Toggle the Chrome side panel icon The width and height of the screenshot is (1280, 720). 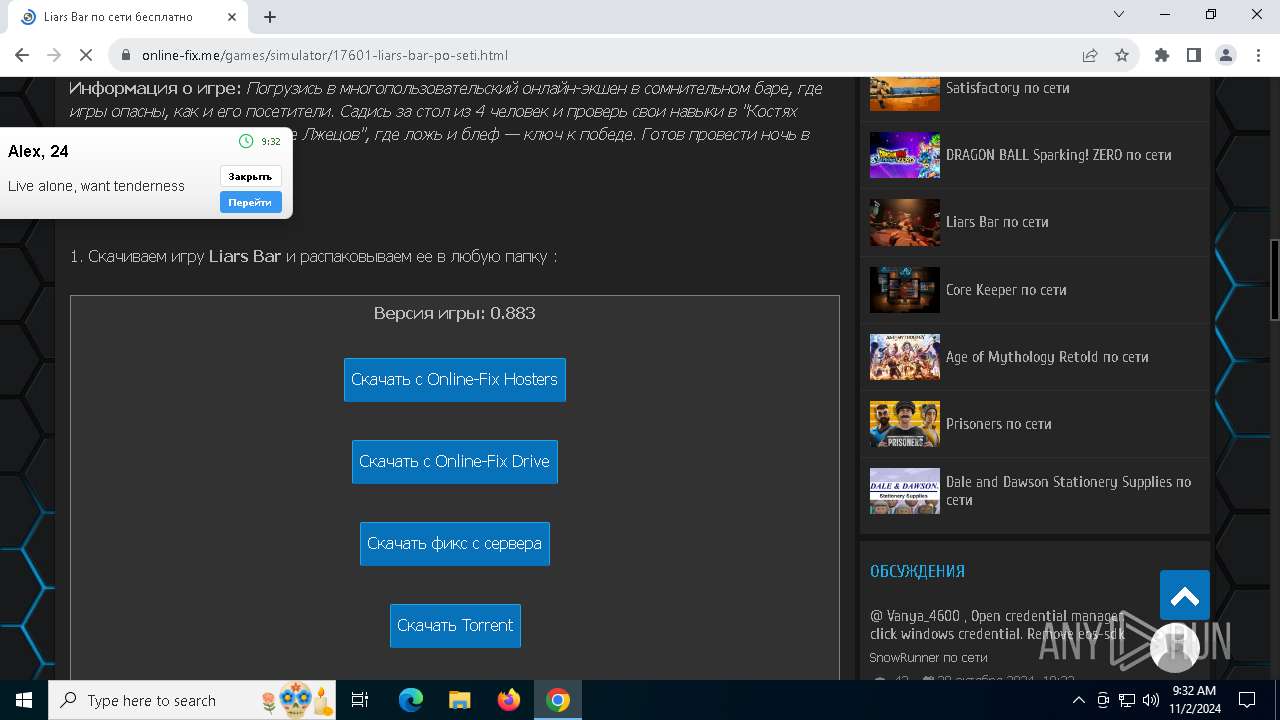tap(1194, 56)
